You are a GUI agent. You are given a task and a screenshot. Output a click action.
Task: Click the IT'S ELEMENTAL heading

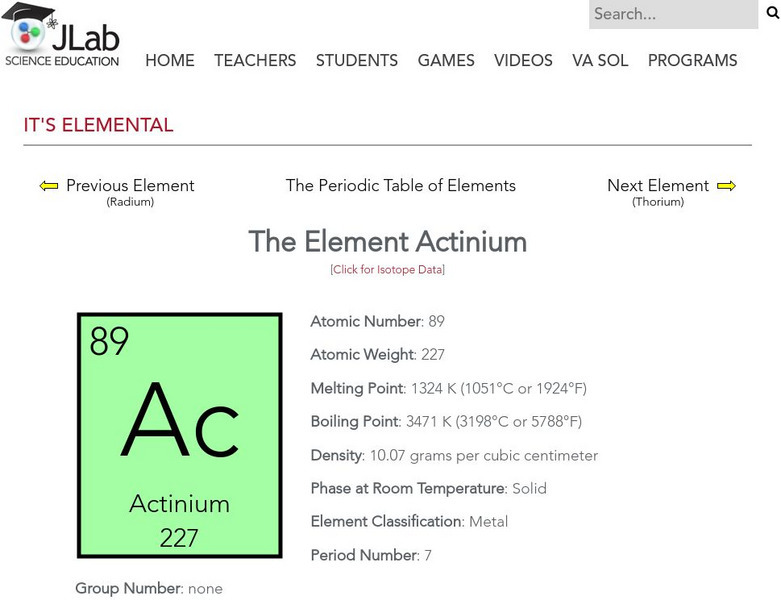[99, 126]
